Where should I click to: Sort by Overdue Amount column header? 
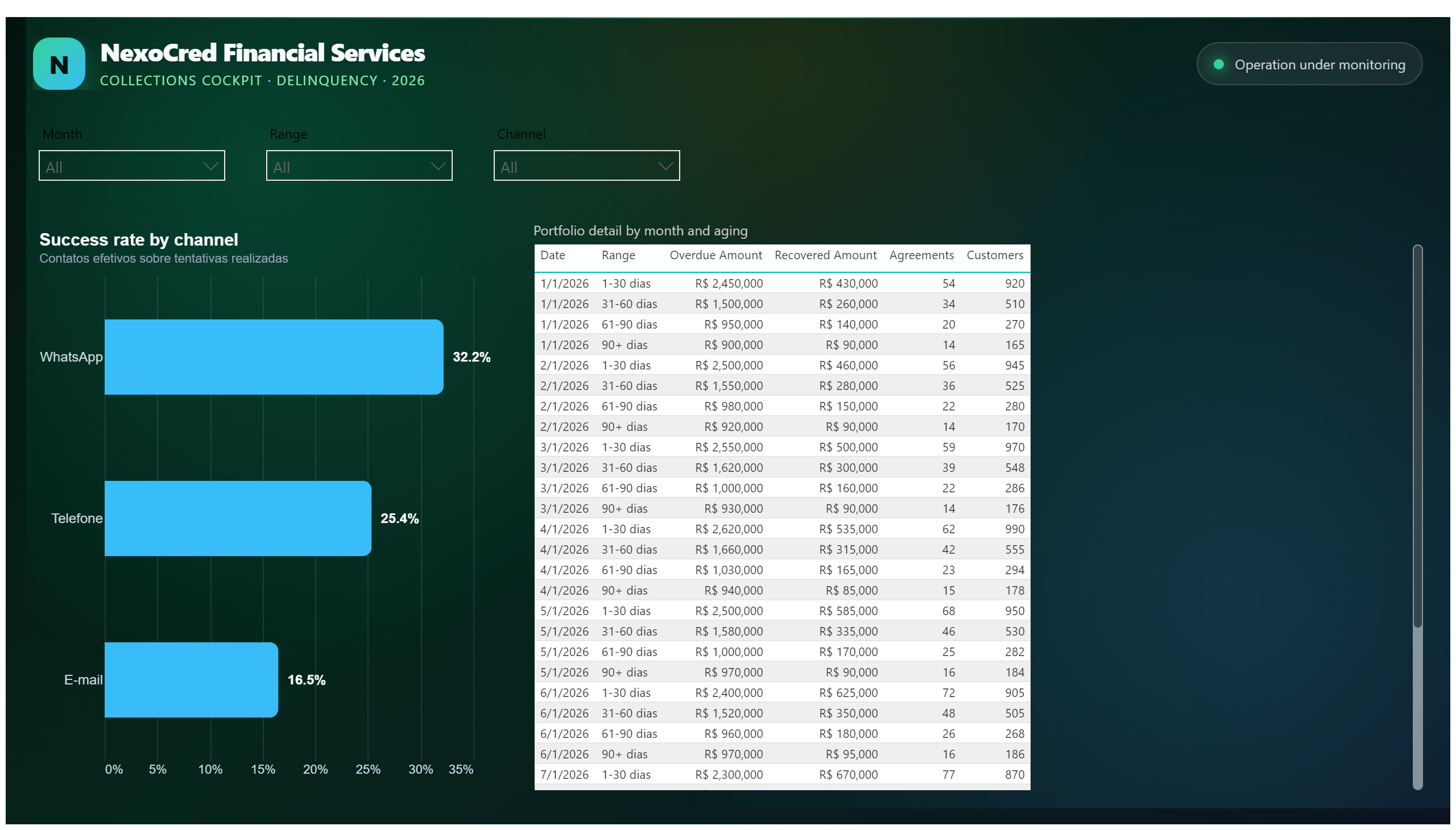coord(715,255)
